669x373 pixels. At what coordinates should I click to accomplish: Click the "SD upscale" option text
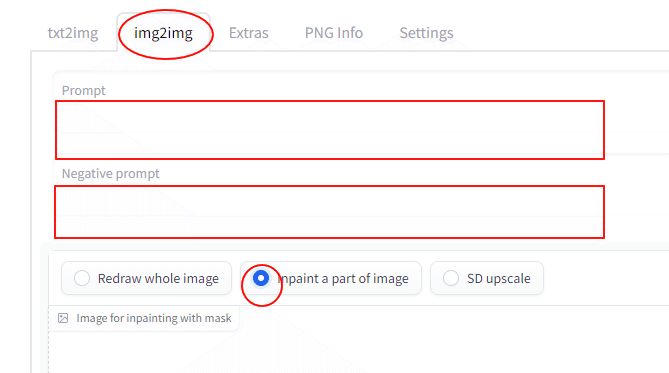coord(499,279)
